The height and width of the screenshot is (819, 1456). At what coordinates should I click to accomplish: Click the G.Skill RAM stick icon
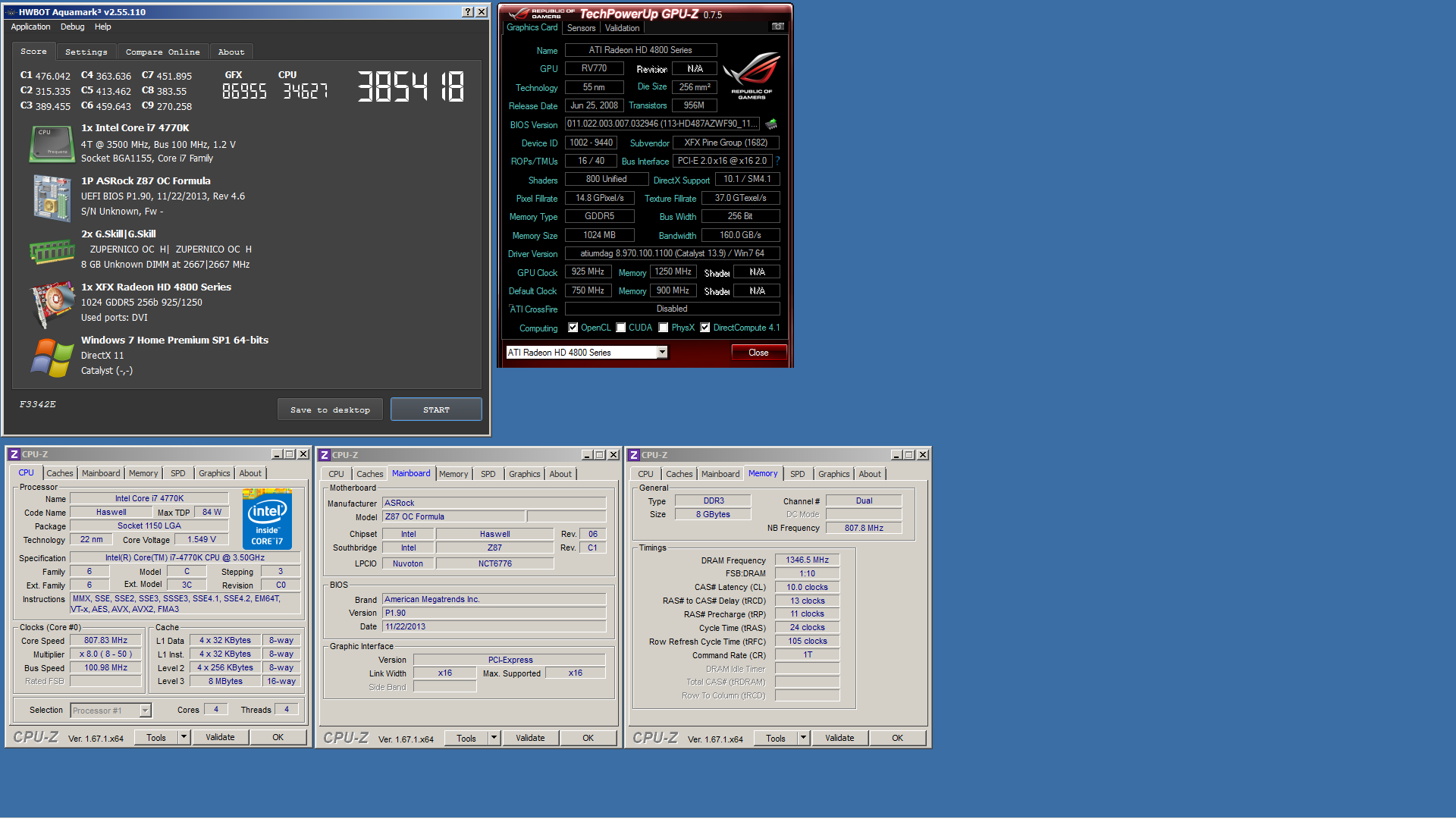[52, 251]
